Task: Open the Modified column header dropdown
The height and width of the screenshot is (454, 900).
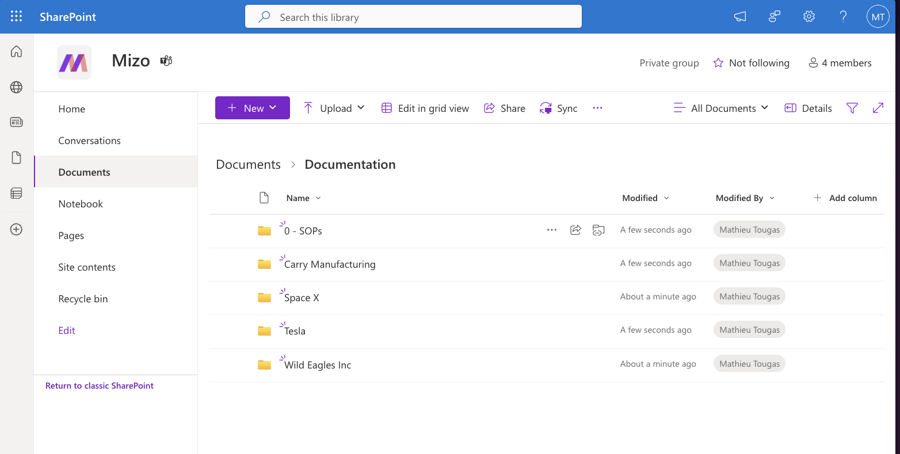Action: [646, 198]
